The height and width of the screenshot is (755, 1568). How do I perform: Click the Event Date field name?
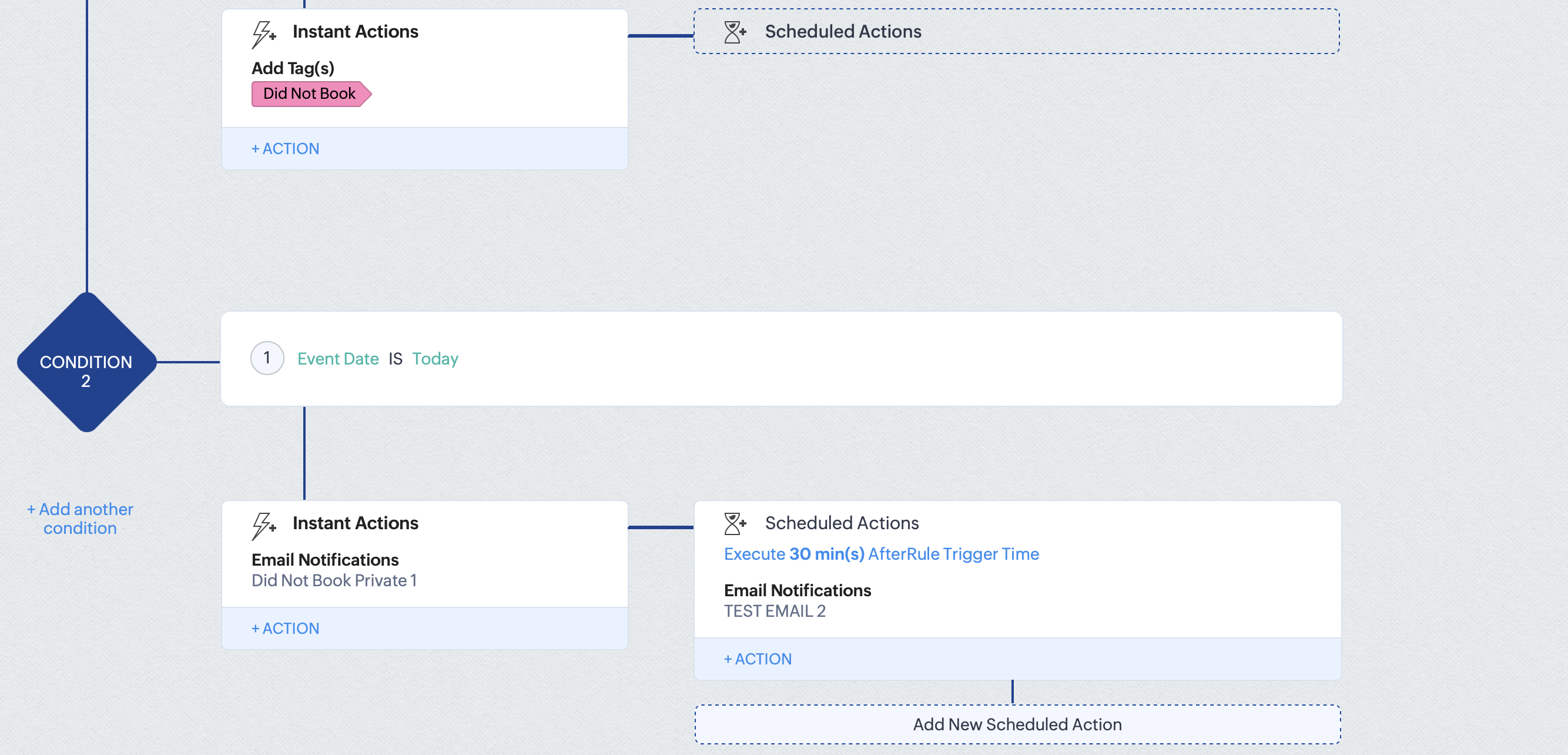[x=338, y=359]
